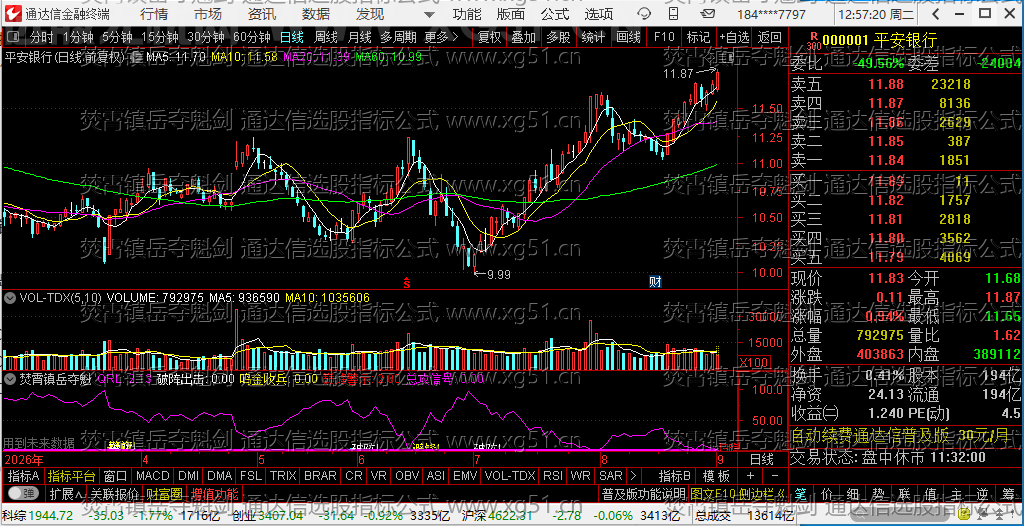Click the circle icon before VOL-TDX

pyautogui.click(x=10, y=297)
